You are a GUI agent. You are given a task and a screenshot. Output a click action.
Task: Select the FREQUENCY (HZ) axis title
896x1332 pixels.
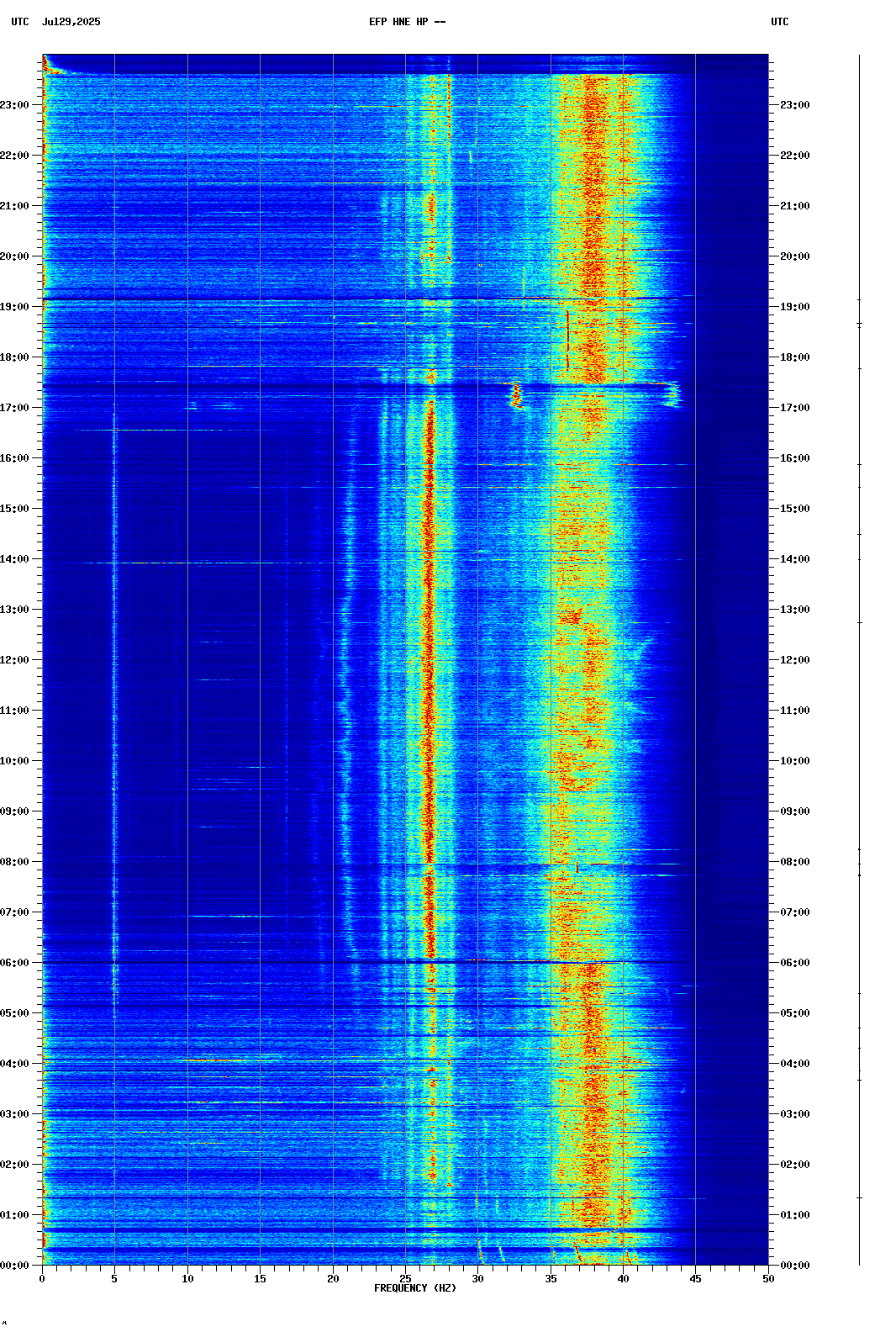tap(415, 1288)
